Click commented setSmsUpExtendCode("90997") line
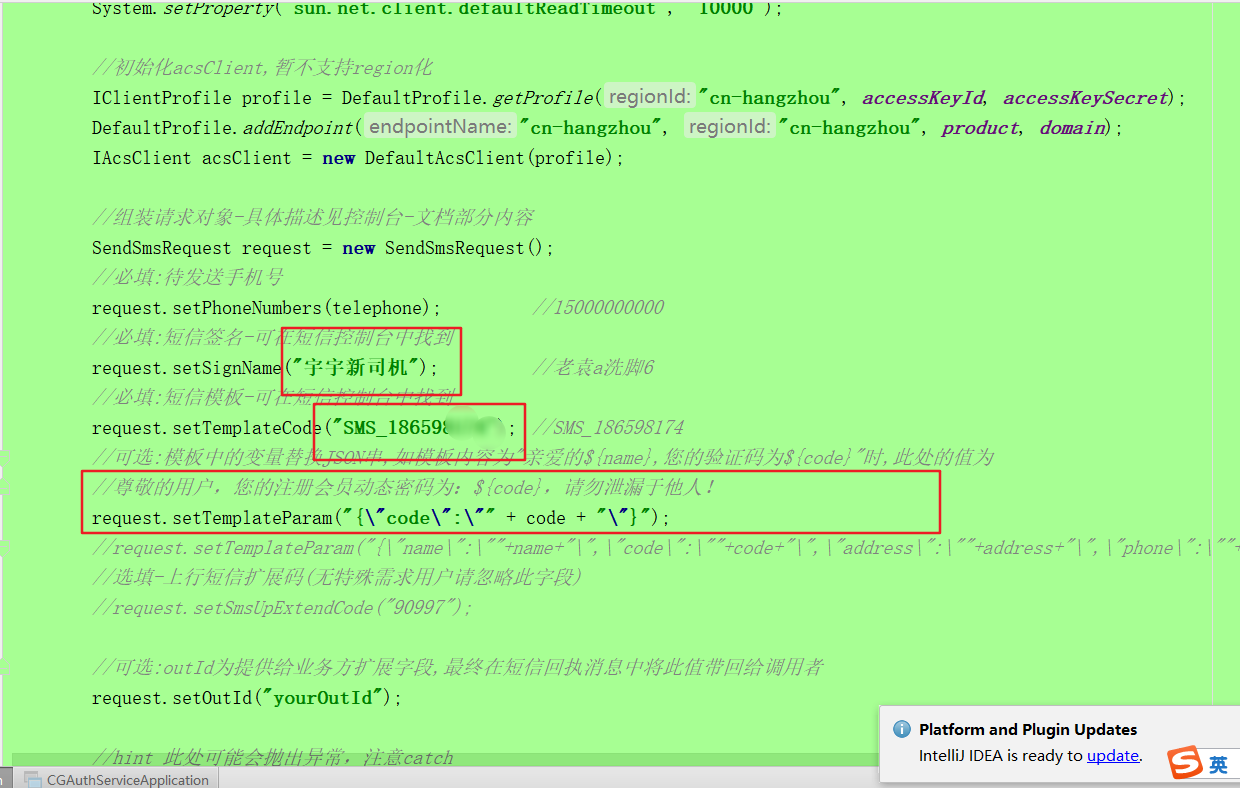This screenshot has width=1240, height=788. click(283, 608)
